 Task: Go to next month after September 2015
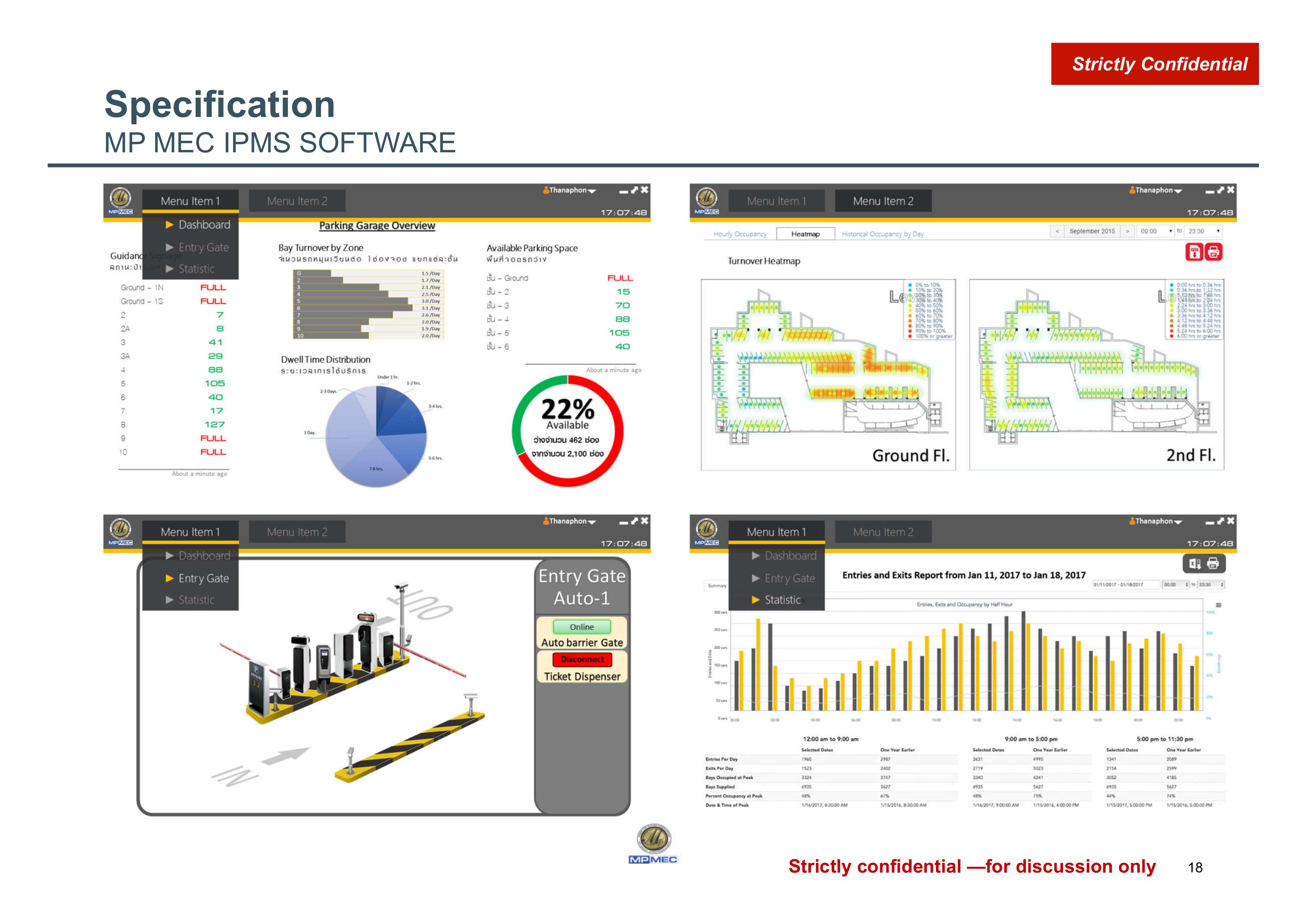tap(1127, 231)
